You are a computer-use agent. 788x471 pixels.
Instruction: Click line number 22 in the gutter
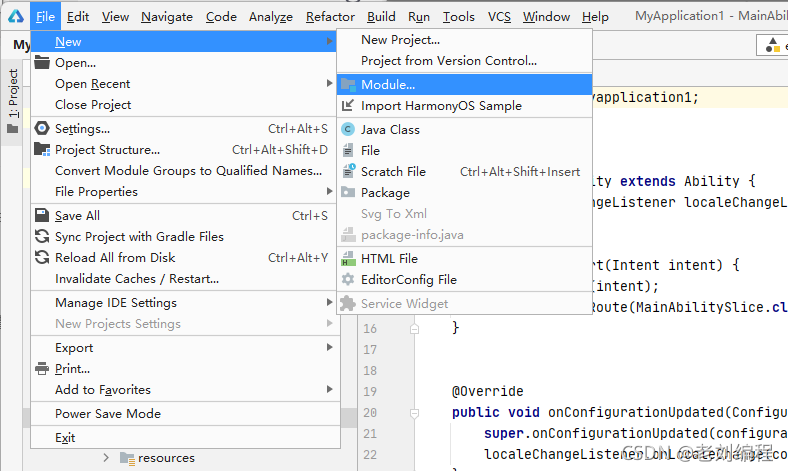pyautogui.click(x=370, y=454)
